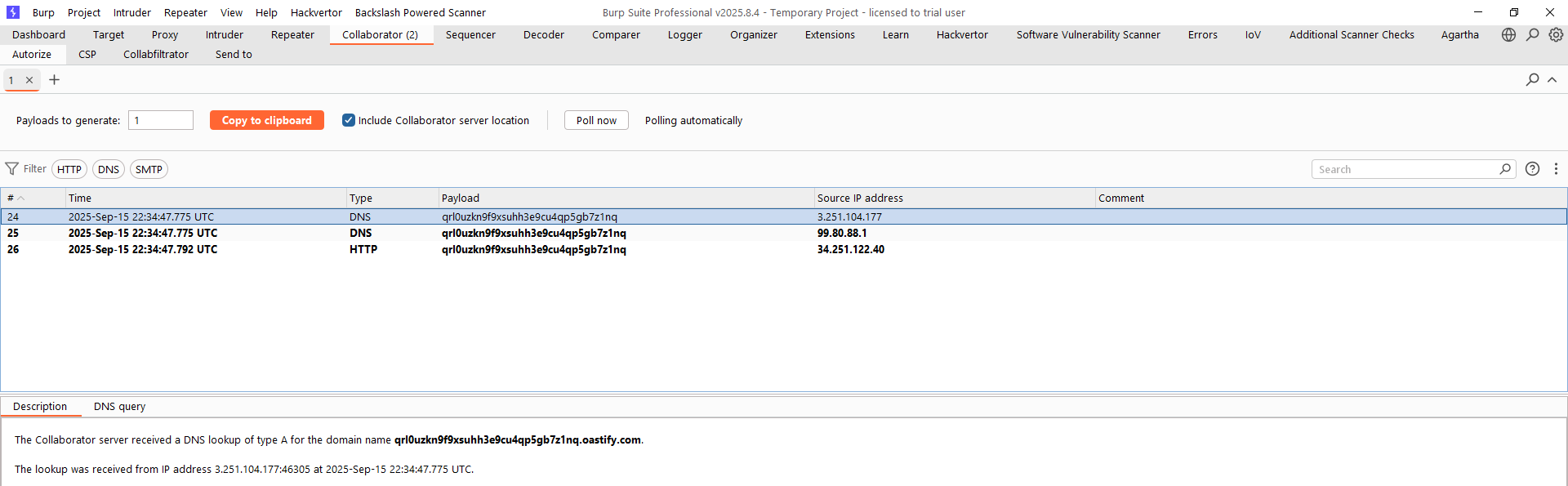Toggle the HTTP filter chip
Image resolution: width=1568 pixels, height=486 pixels.
click(69, 169)
